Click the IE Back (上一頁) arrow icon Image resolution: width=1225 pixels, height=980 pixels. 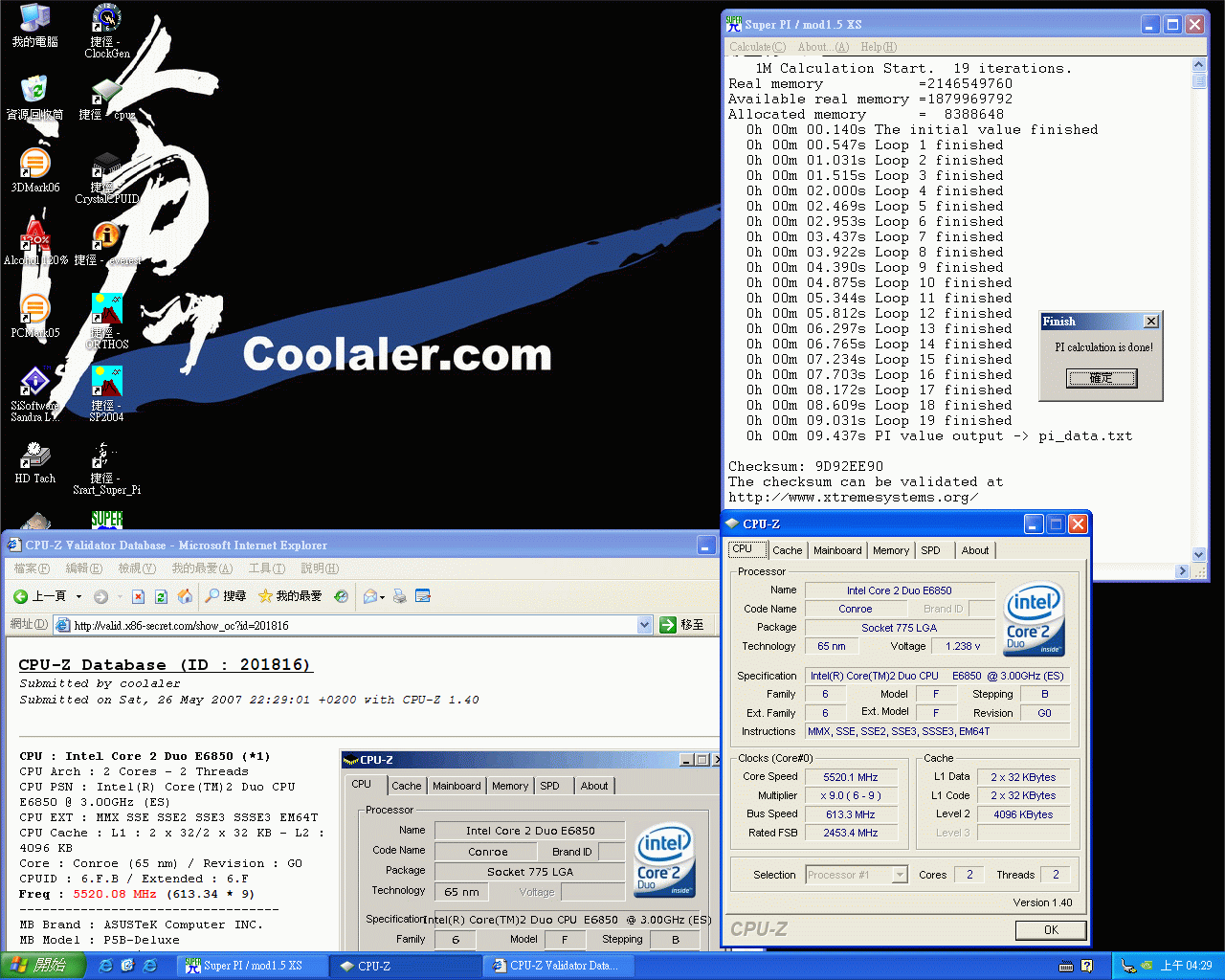pyautogui.click(x=20, y=596)
